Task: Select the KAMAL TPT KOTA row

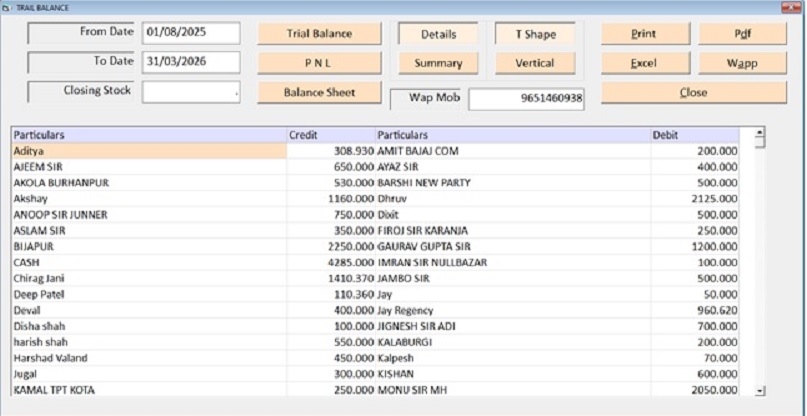Action: [149, 390]
